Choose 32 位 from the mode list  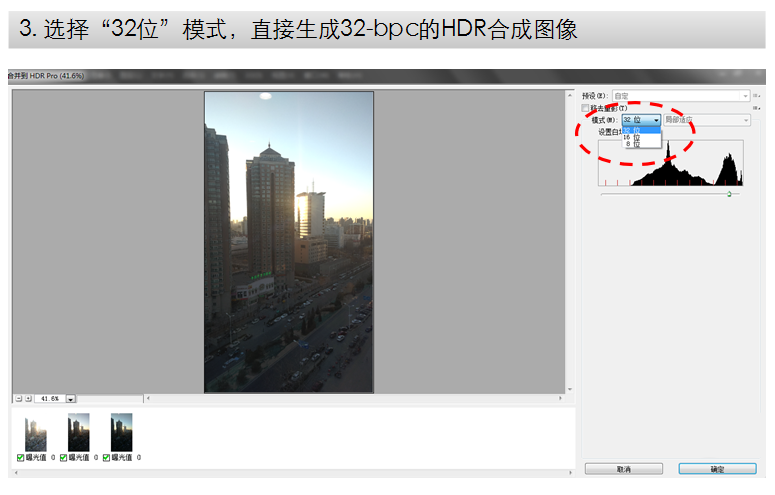click(x=641, y=131)
